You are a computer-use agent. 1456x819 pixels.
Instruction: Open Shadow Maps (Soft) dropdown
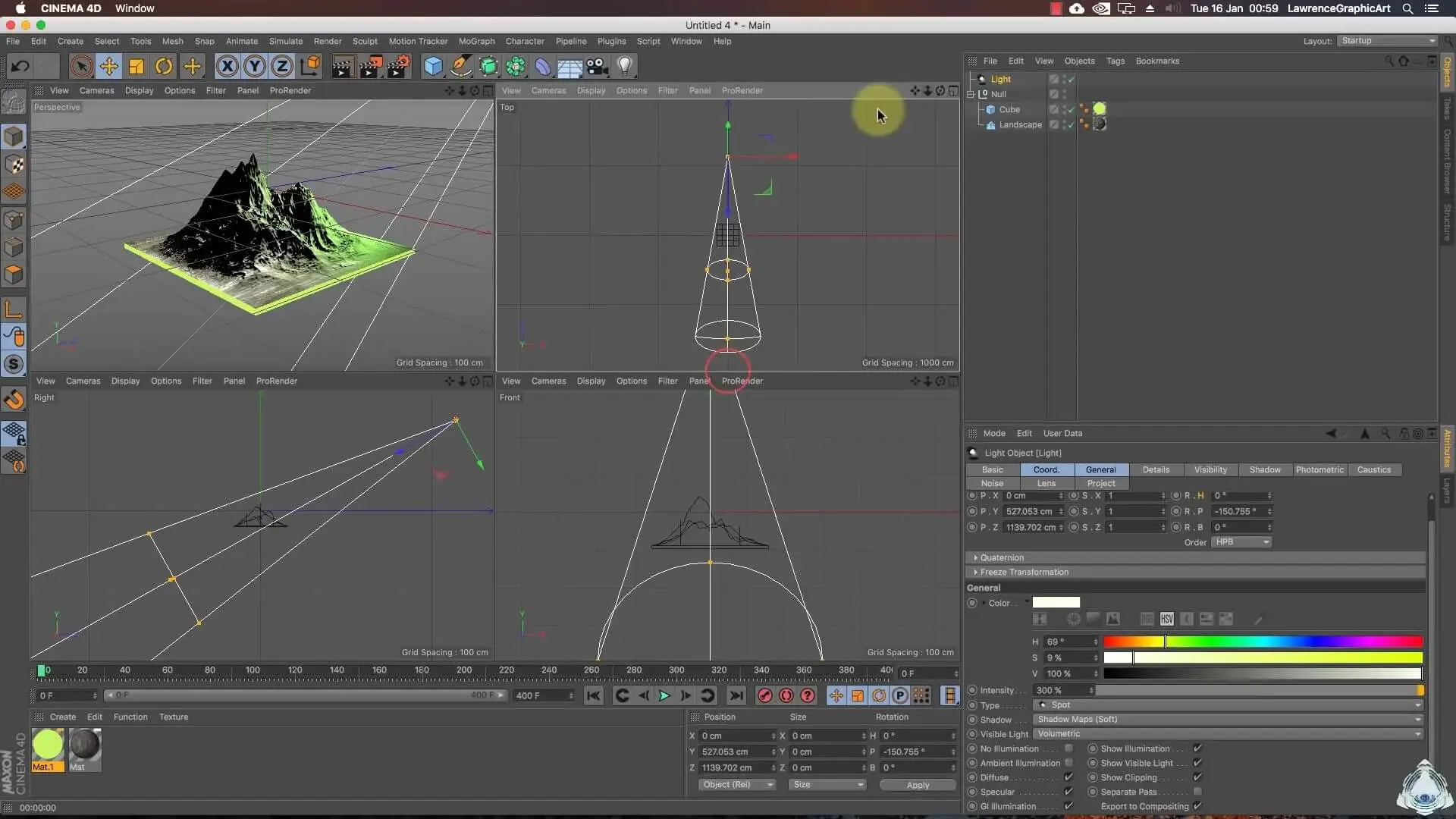coord(1228,719)
